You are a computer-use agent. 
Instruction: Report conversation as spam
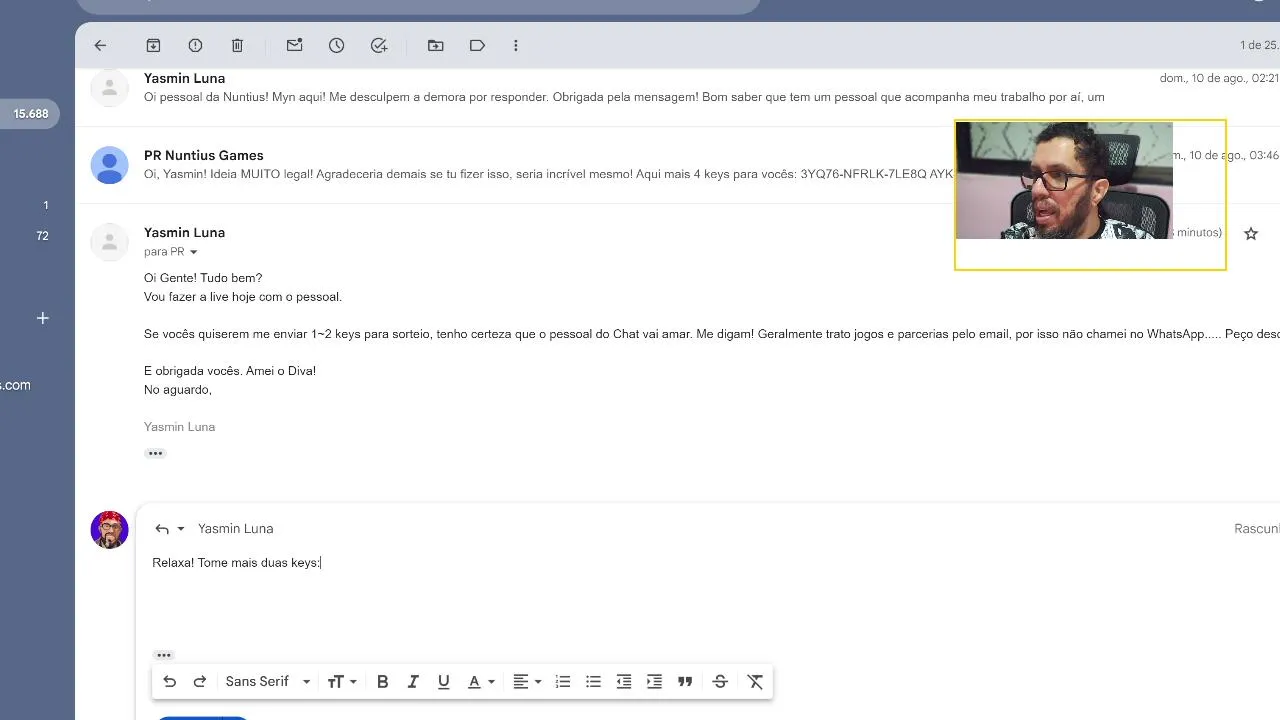[195, 46]
